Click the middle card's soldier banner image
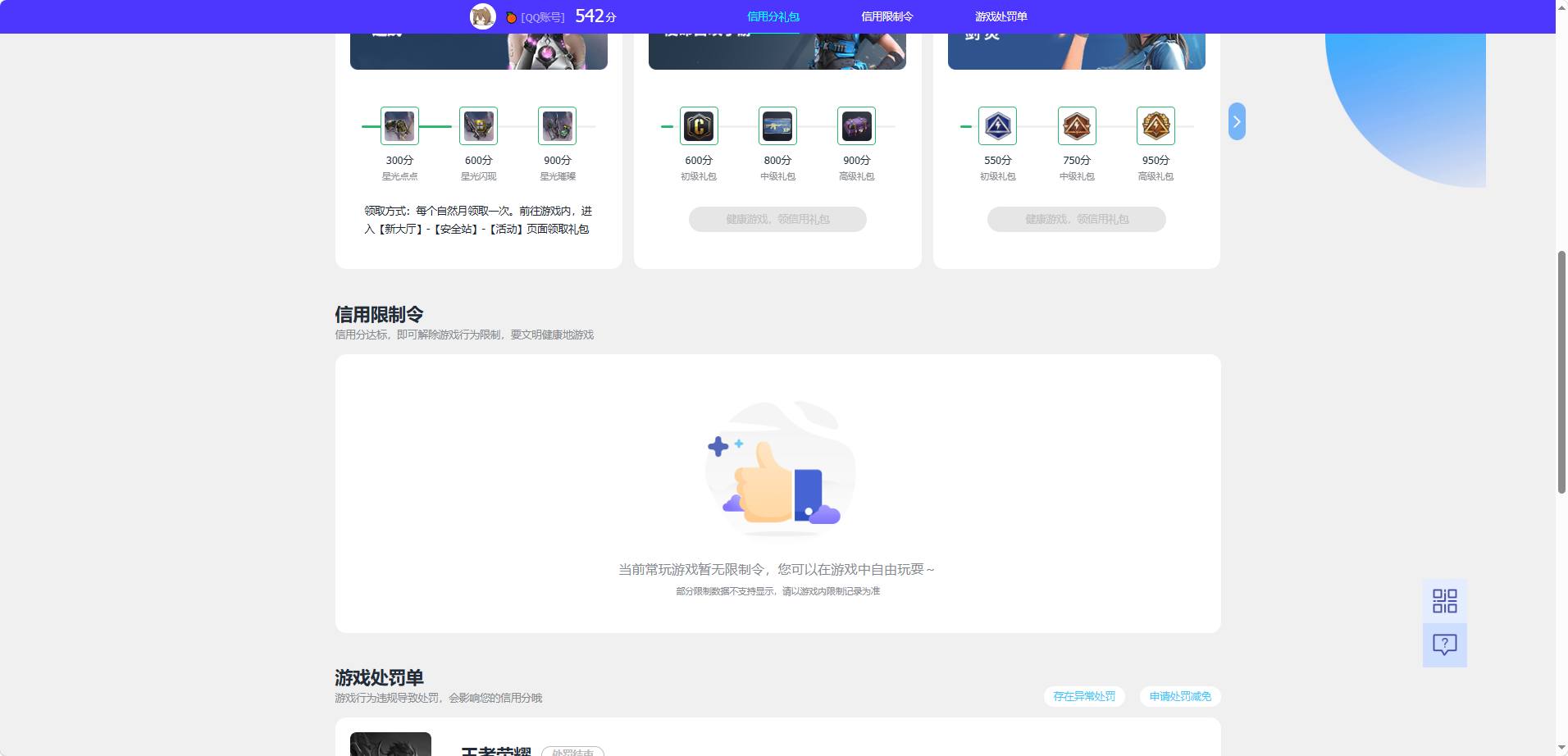The width and height of the screenshot is (1568, 756). tap(777, 51)
